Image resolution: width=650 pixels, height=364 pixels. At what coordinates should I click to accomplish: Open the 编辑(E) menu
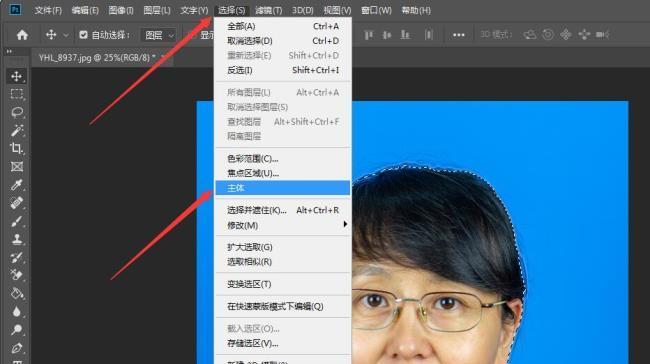(x=85, y=10)
